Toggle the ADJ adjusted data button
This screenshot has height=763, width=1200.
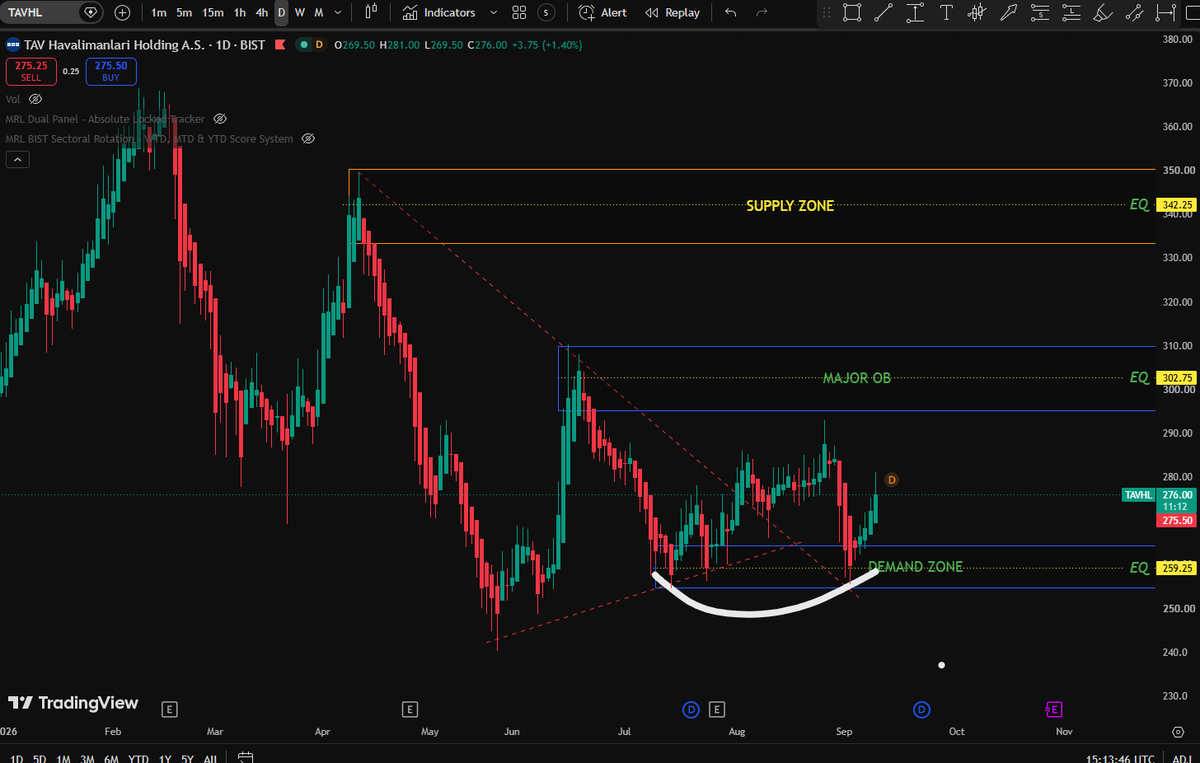tap(1183, 759)
